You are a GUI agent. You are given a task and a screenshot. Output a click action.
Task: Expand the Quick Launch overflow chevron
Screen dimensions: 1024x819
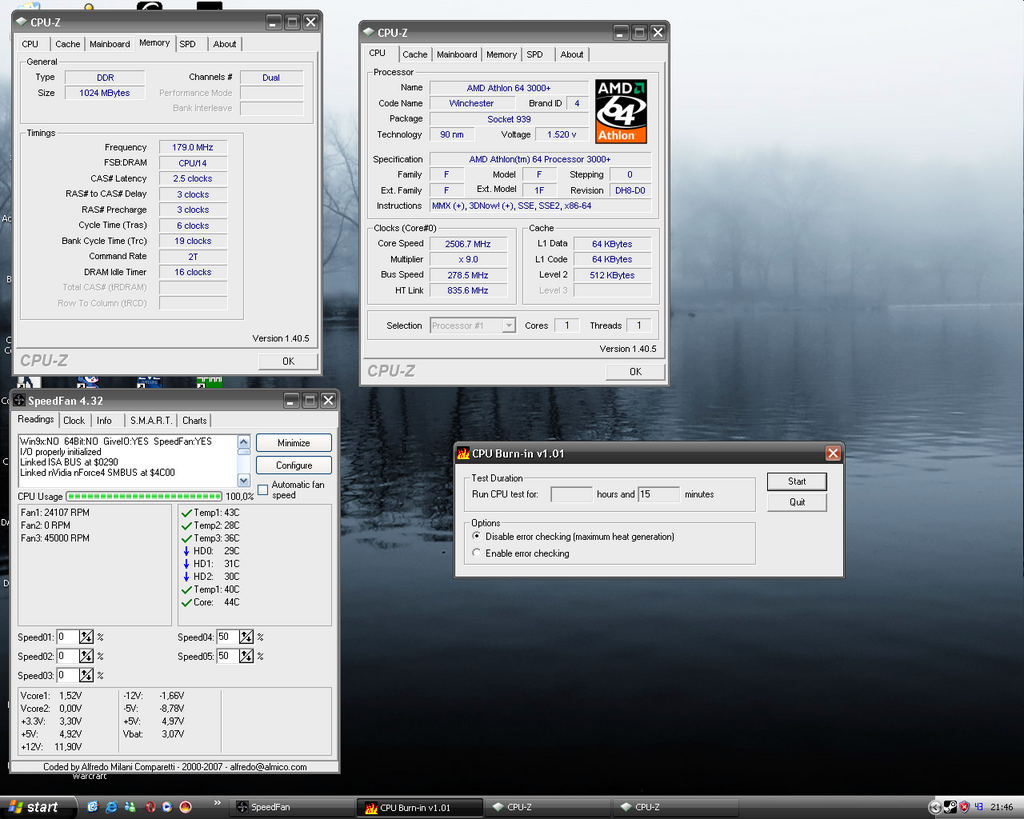point(217,803)
